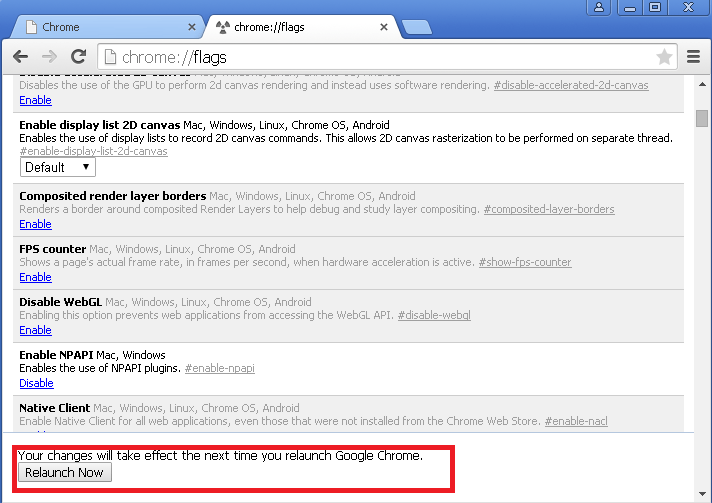712x503 pixels.
Task: Select the chrome://flags tab
Action: coord(301,27)
